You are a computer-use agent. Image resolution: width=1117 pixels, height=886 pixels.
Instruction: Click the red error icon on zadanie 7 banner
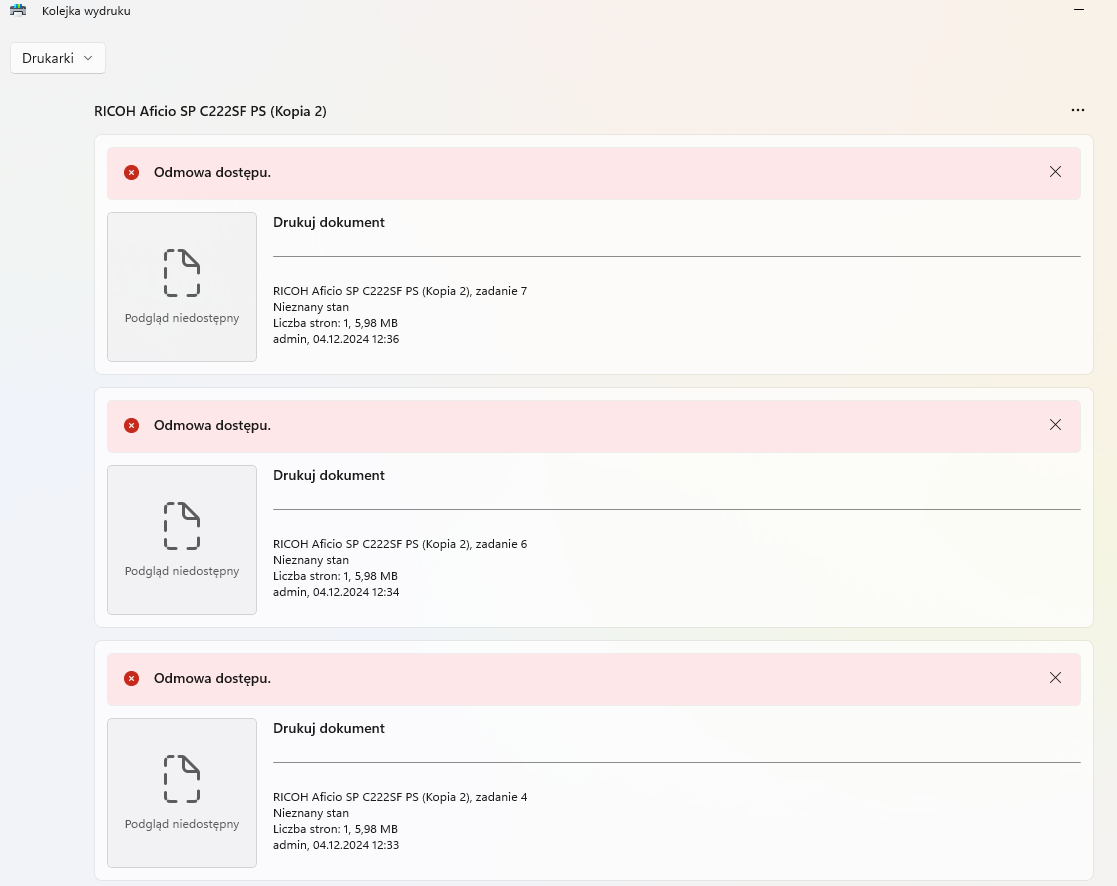tap(132, 172)
